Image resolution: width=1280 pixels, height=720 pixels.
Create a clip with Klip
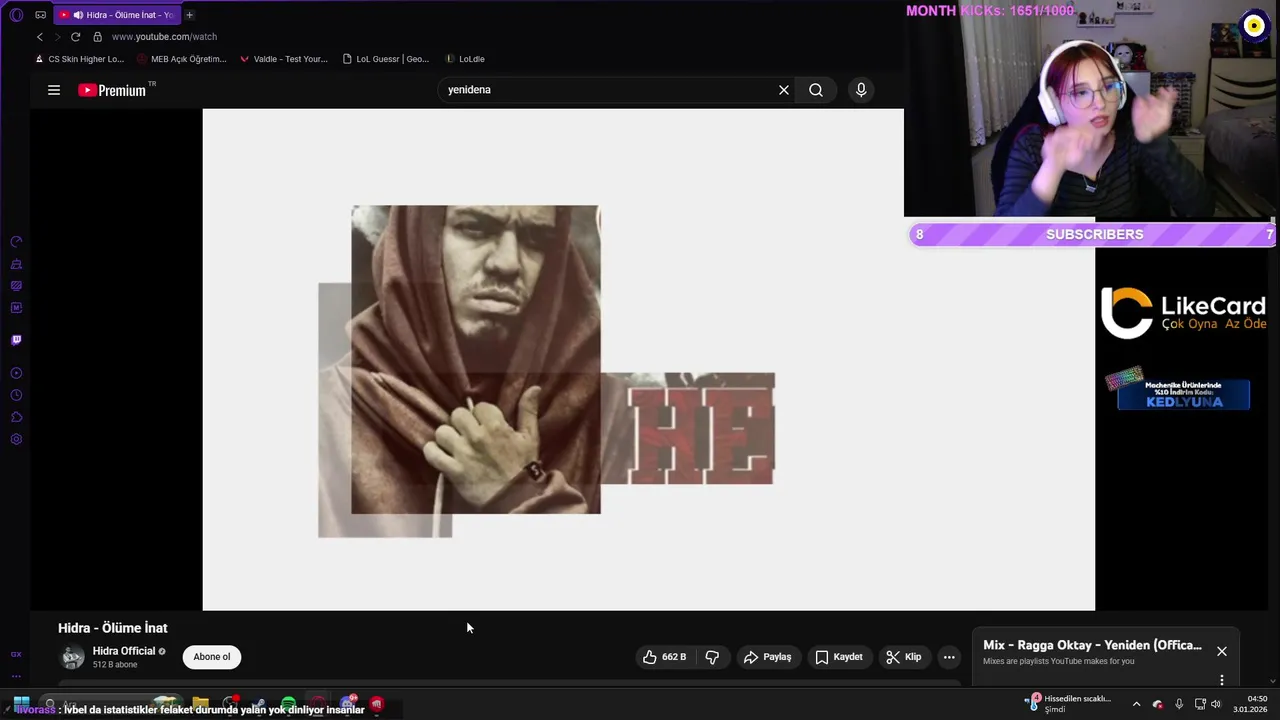pyautogui.click(x=903, y=657)
